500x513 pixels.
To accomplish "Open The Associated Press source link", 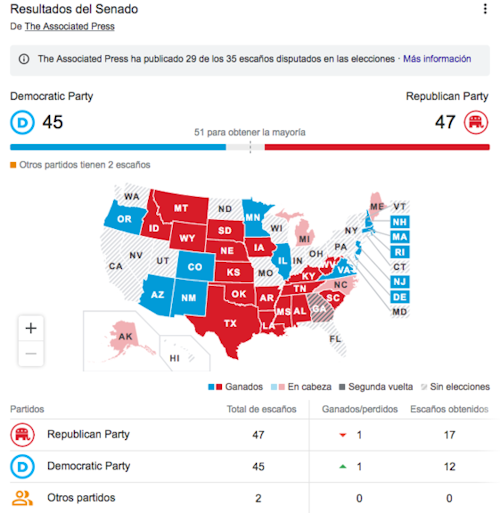I will point(70,26).
